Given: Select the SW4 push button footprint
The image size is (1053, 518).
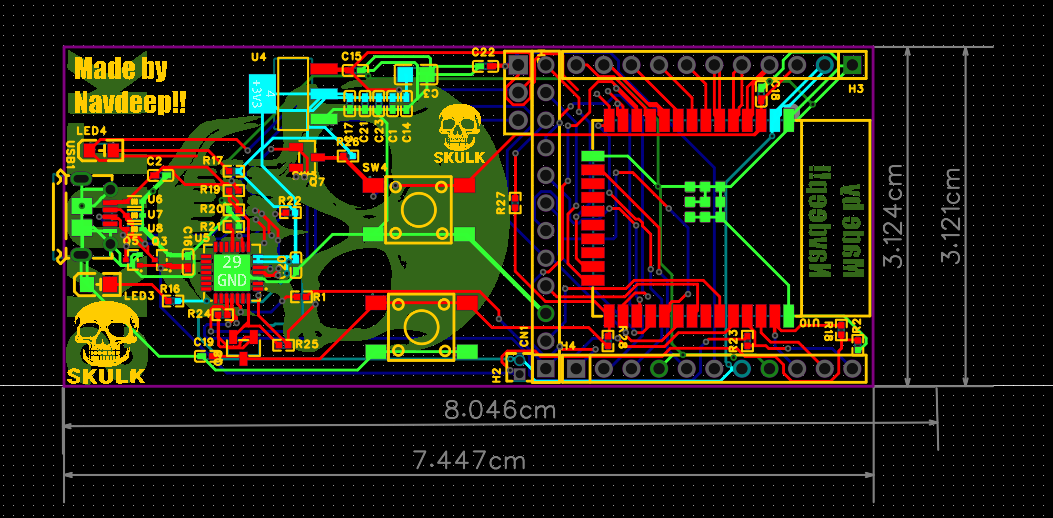Looking at the screenshot, I should click(x=419, y=209).
